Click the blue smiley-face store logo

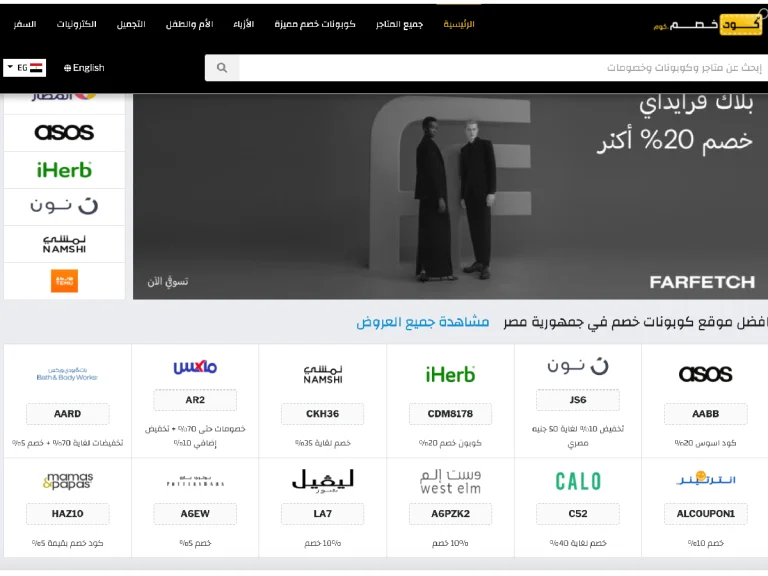coord(705,479)
